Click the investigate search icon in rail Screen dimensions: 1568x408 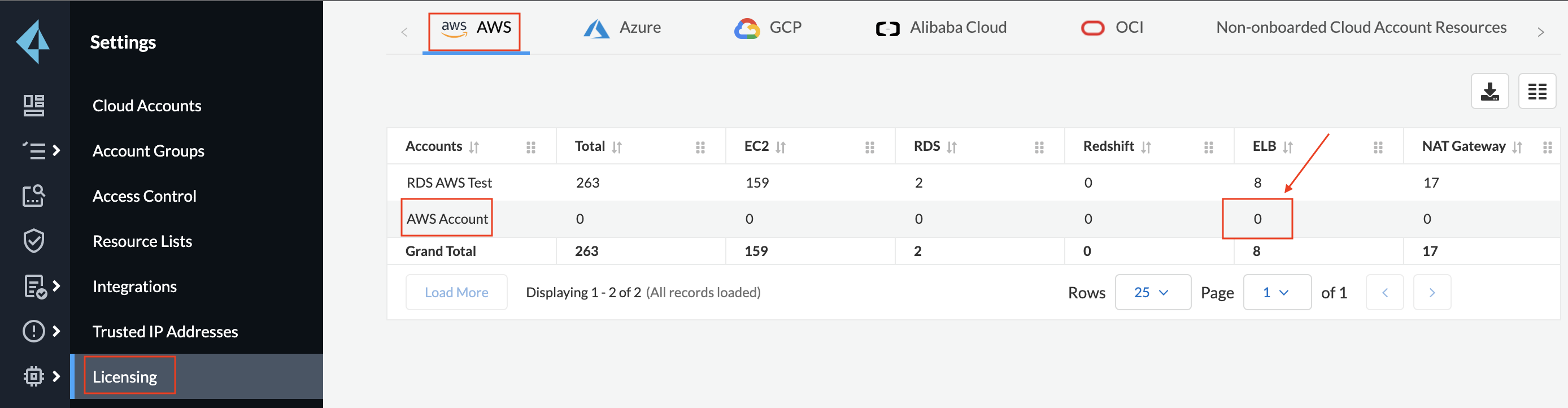(33, 196)
